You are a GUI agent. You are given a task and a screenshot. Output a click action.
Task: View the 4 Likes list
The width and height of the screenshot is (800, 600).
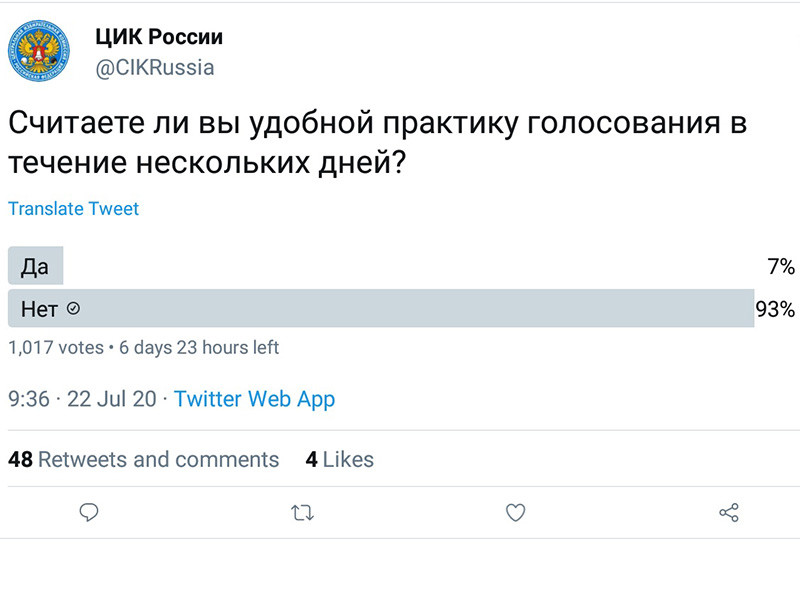(339, 460)
